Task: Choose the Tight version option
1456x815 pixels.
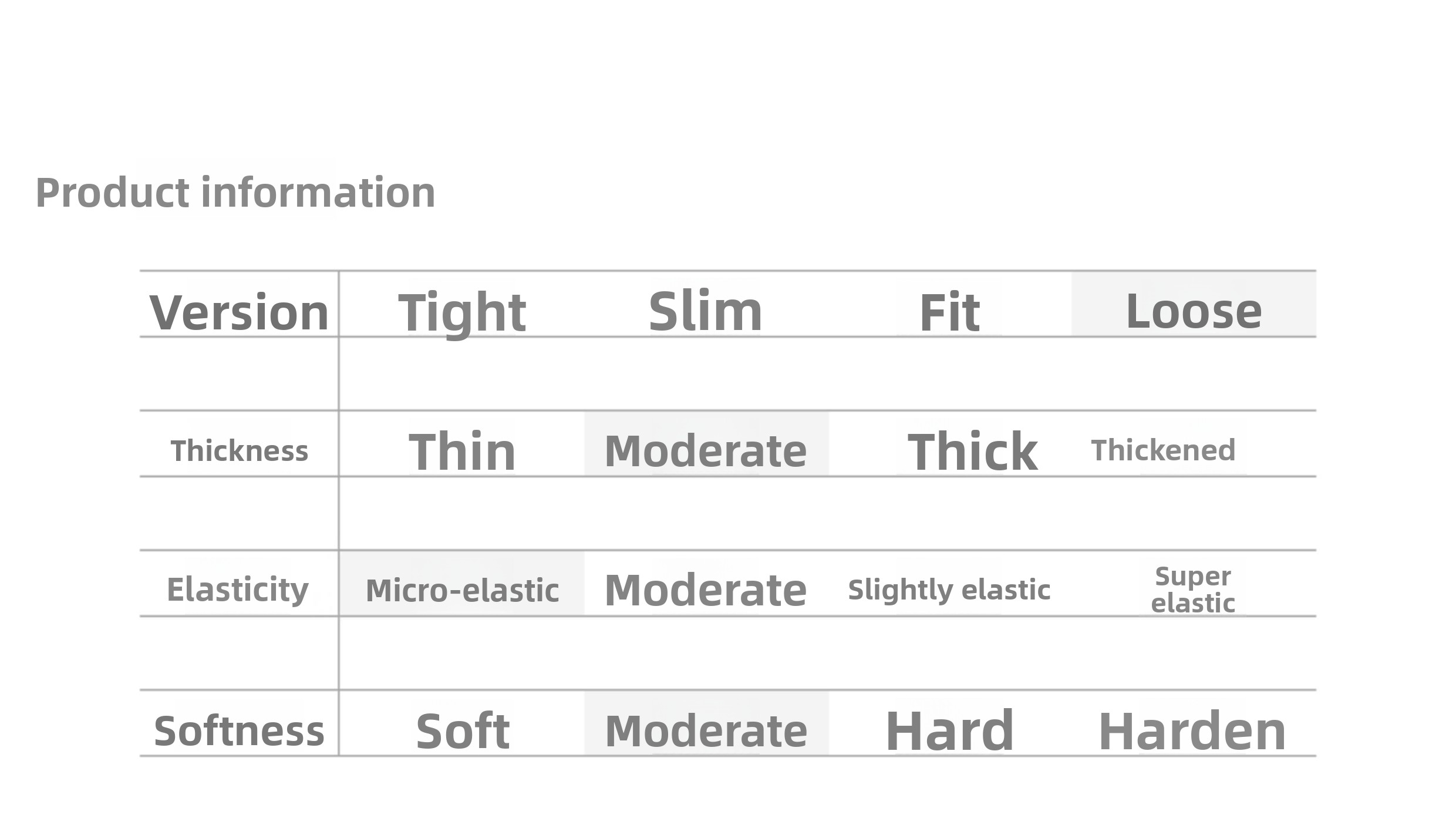Action: click(x=462, y=312)
